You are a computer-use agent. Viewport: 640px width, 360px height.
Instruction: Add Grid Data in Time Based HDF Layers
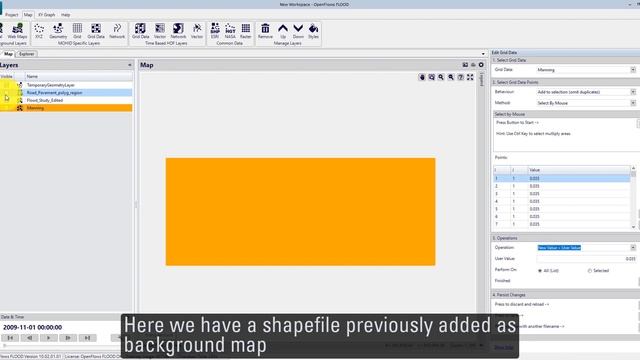140,31
